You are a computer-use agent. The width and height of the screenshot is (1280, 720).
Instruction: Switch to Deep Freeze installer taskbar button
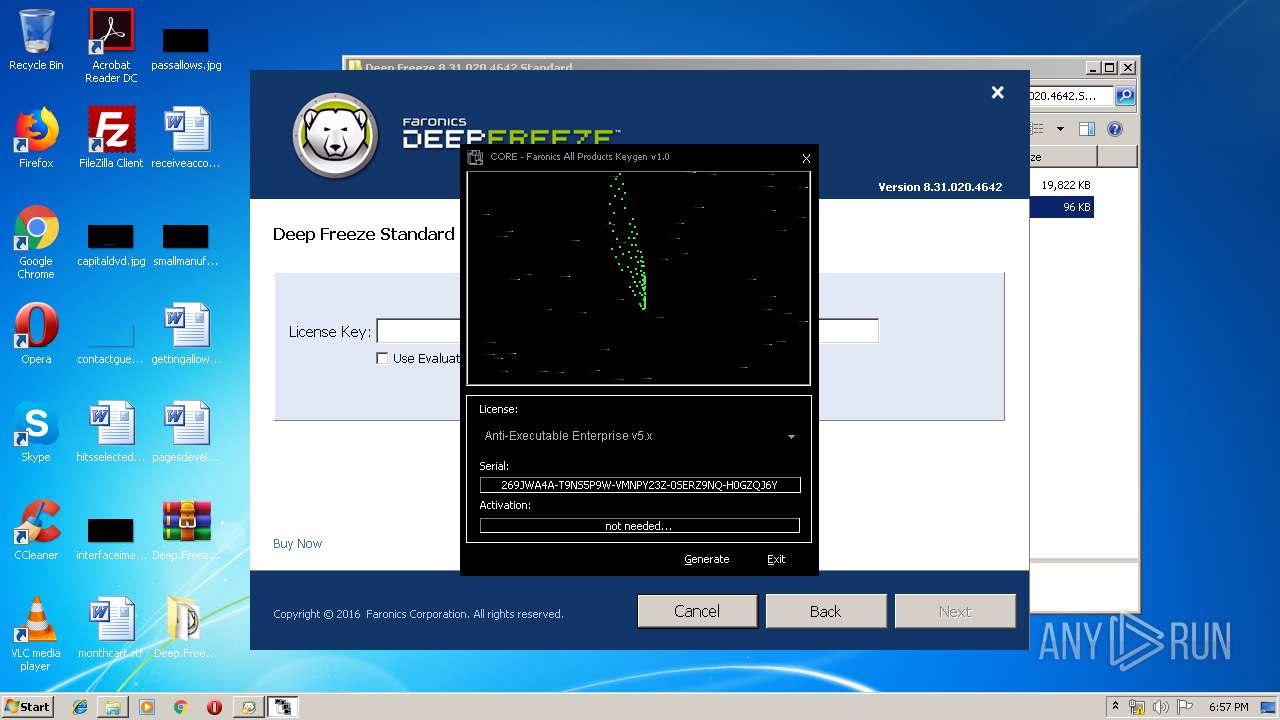click(x=248, y=707)
